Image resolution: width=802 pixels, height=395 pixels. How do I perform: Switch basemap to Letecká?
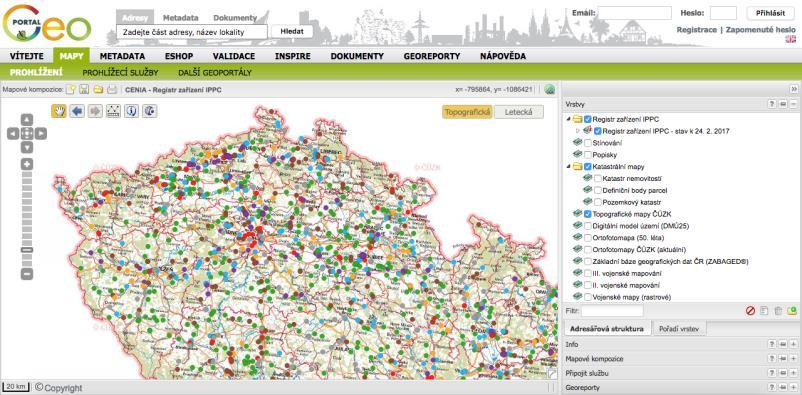[519, 112]
